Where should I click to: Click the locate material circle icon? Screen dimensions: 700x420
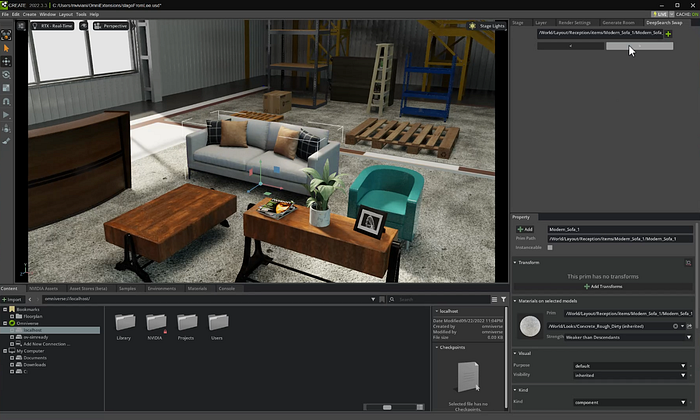coord(675,326)
